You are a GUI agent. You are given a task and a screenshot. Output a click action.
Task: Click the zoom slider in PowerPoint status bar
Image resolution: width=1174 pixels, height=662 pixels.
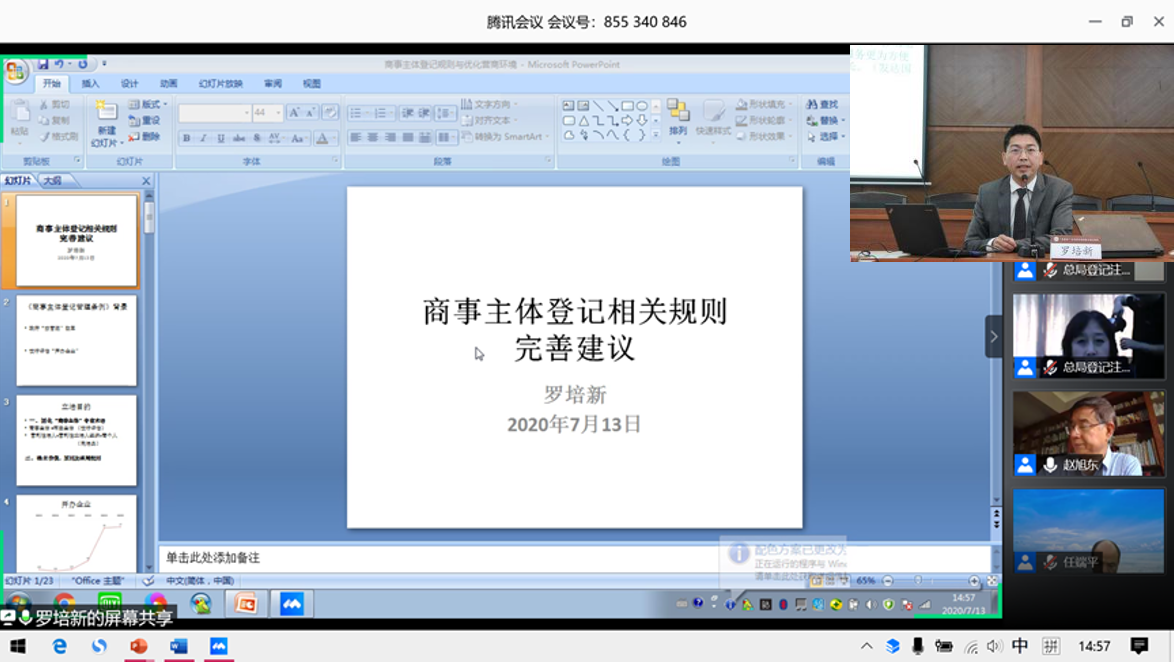click(x=931, y=580)
